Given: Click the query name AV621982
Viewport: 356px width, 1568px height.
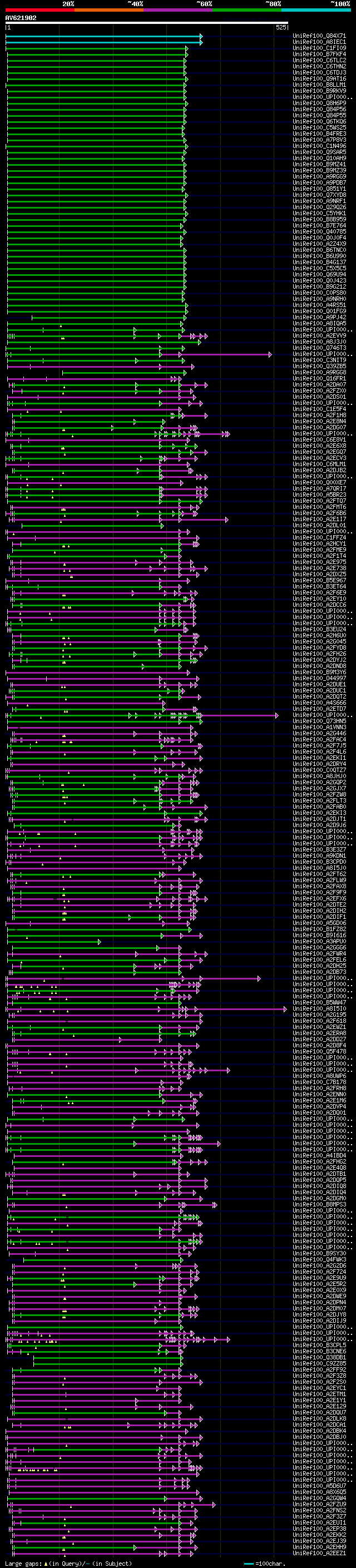Looking at the screenshot, I should (x=21, y=18).
